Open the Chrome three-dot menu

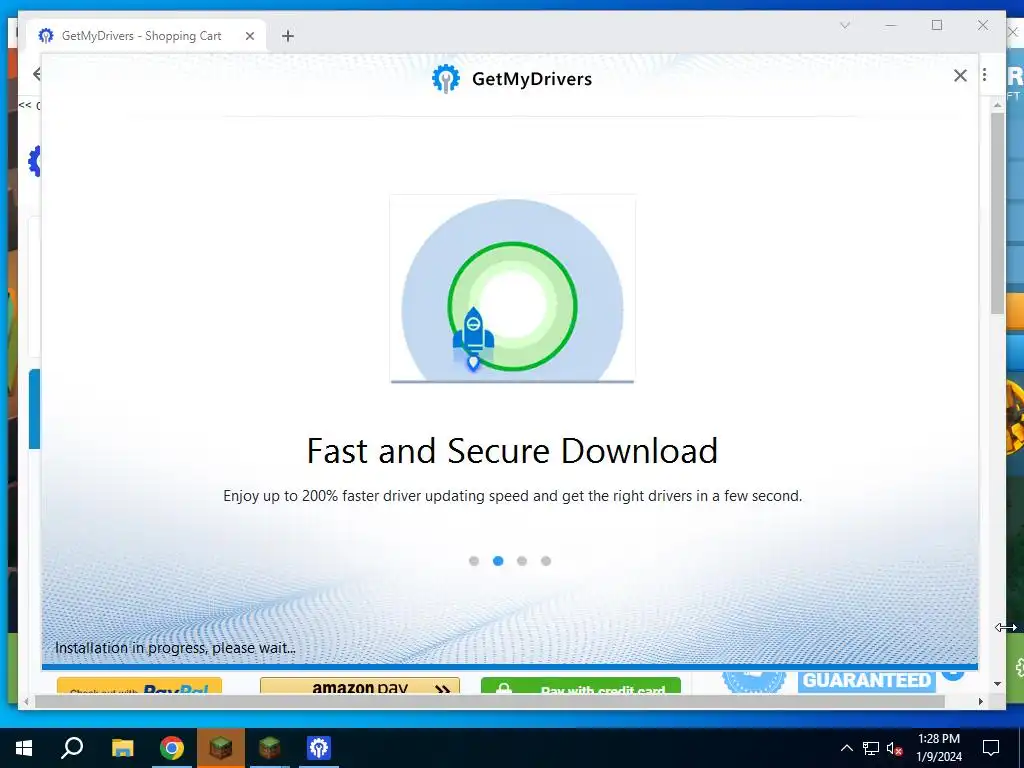[985, 75]
